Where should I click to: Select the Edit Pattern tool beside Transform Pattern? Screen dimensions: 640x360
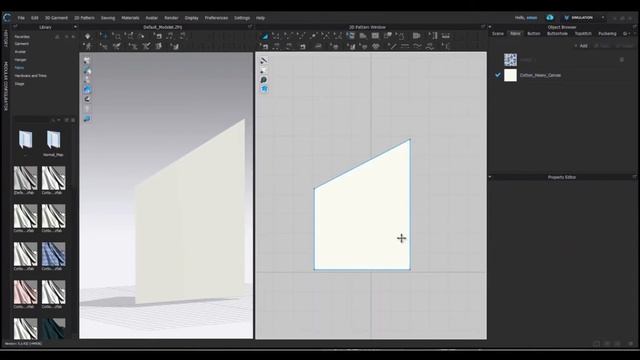pyautogui.click(x=276, y=36)
